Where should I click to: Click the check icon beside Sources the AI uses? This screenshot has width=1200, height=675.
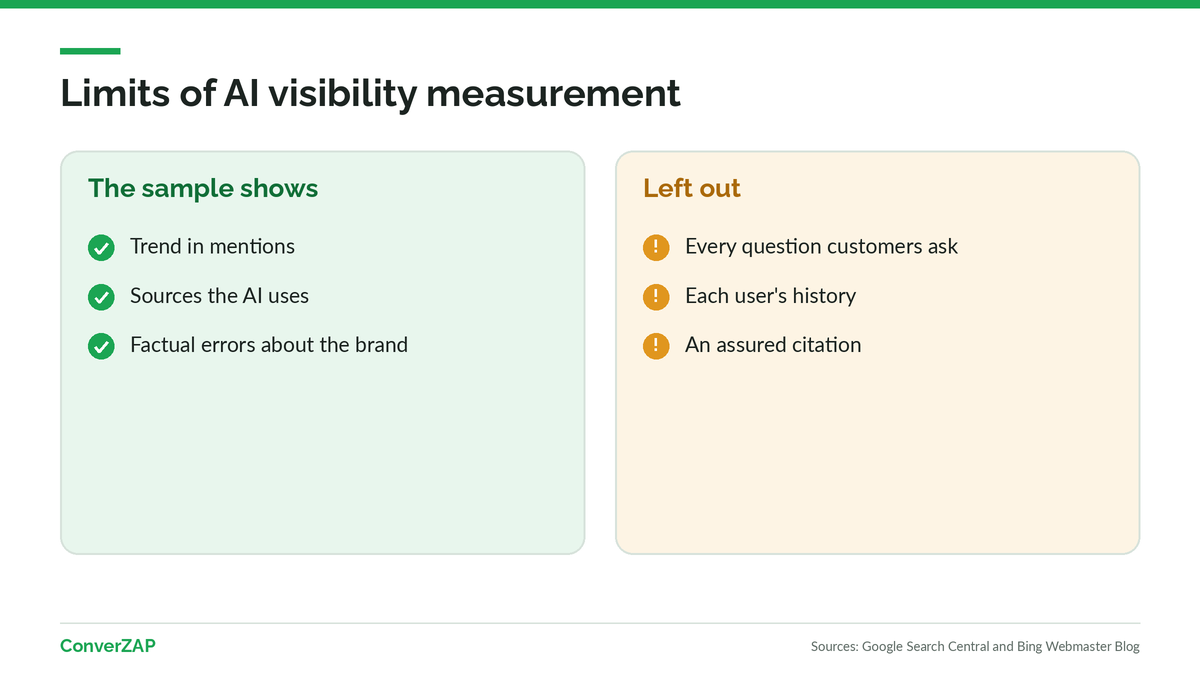[x=101, y=297]
